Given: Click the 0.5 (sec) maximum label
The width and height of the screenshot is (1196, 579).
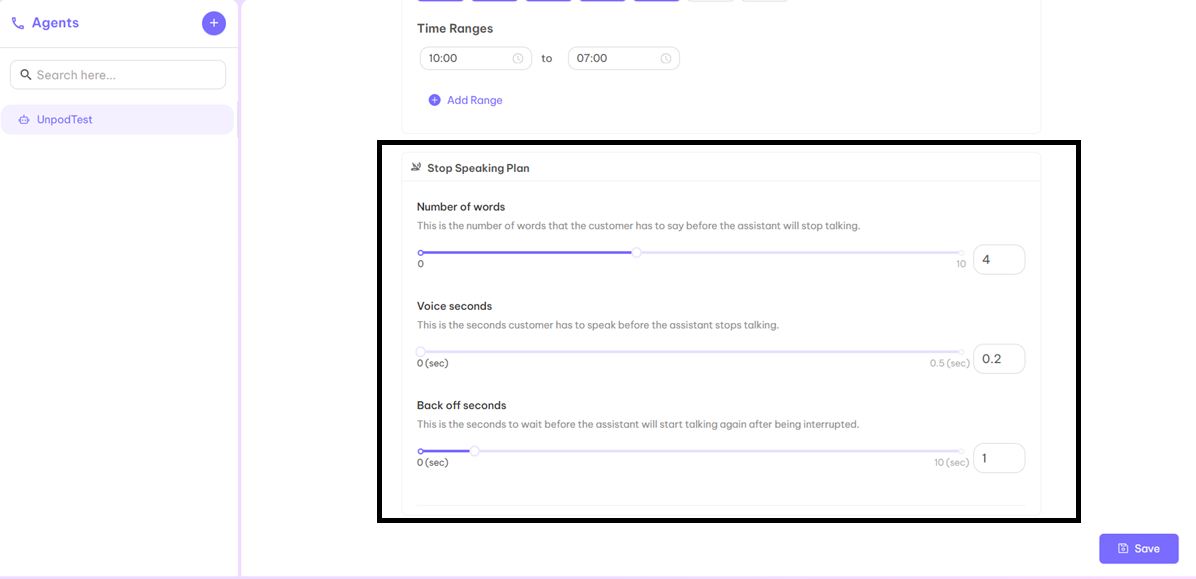Looking at the screenshot, I should click(x=950, y=363).
